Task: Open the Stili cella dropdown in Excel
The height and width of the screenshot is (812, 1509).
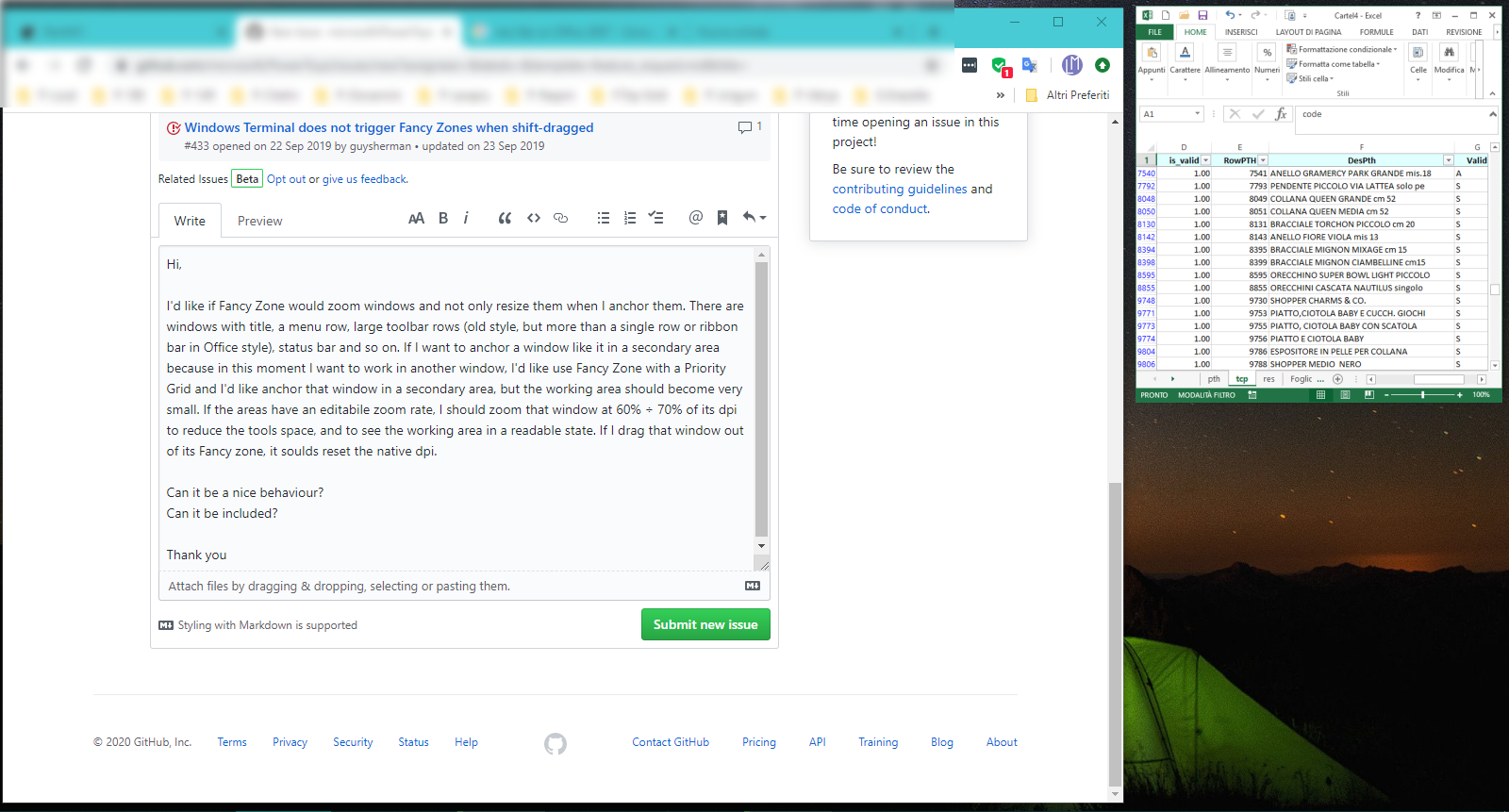Action: click(1310, 78)
